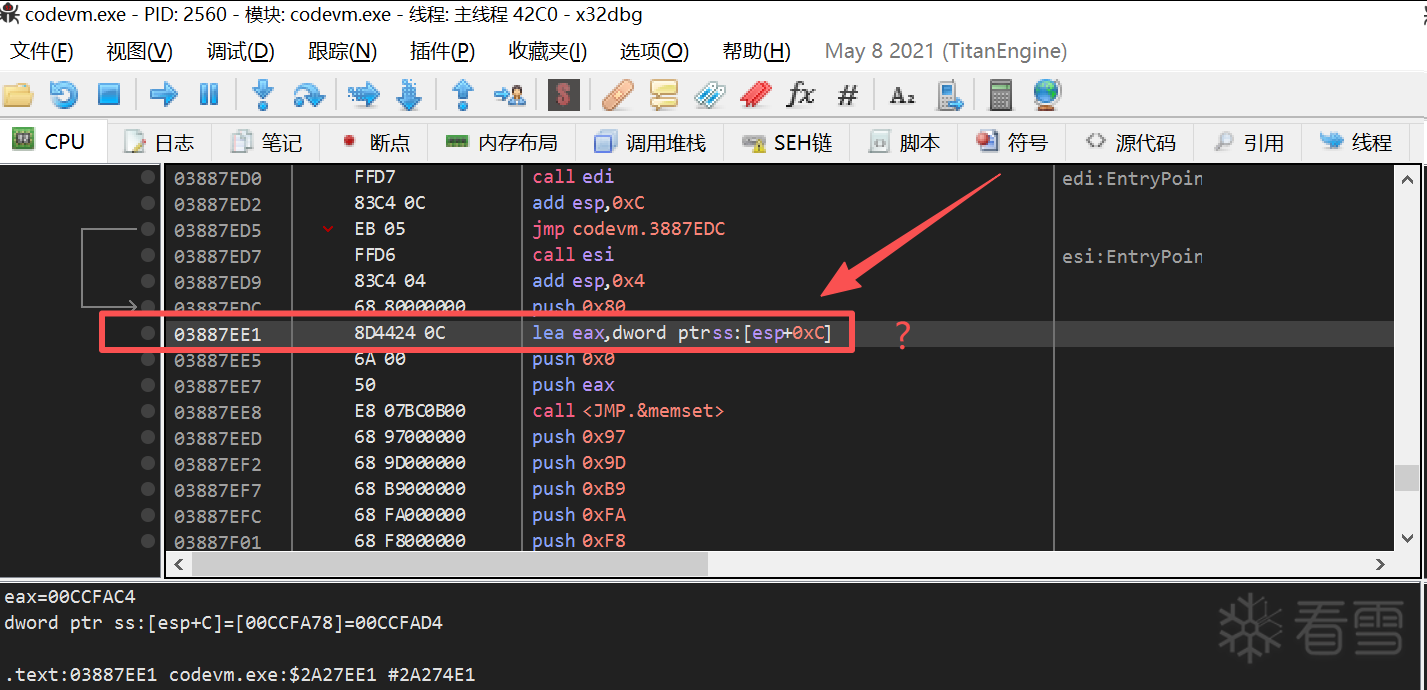Switch to the 调用堆栈 tab

650,143
